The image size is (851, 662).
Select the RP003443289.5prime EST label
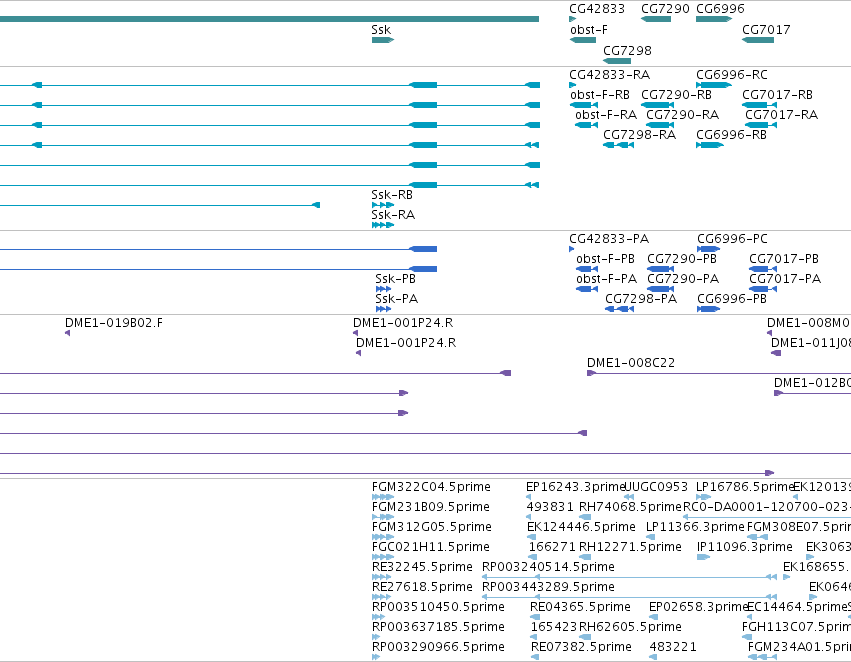[x=548, y=587]
